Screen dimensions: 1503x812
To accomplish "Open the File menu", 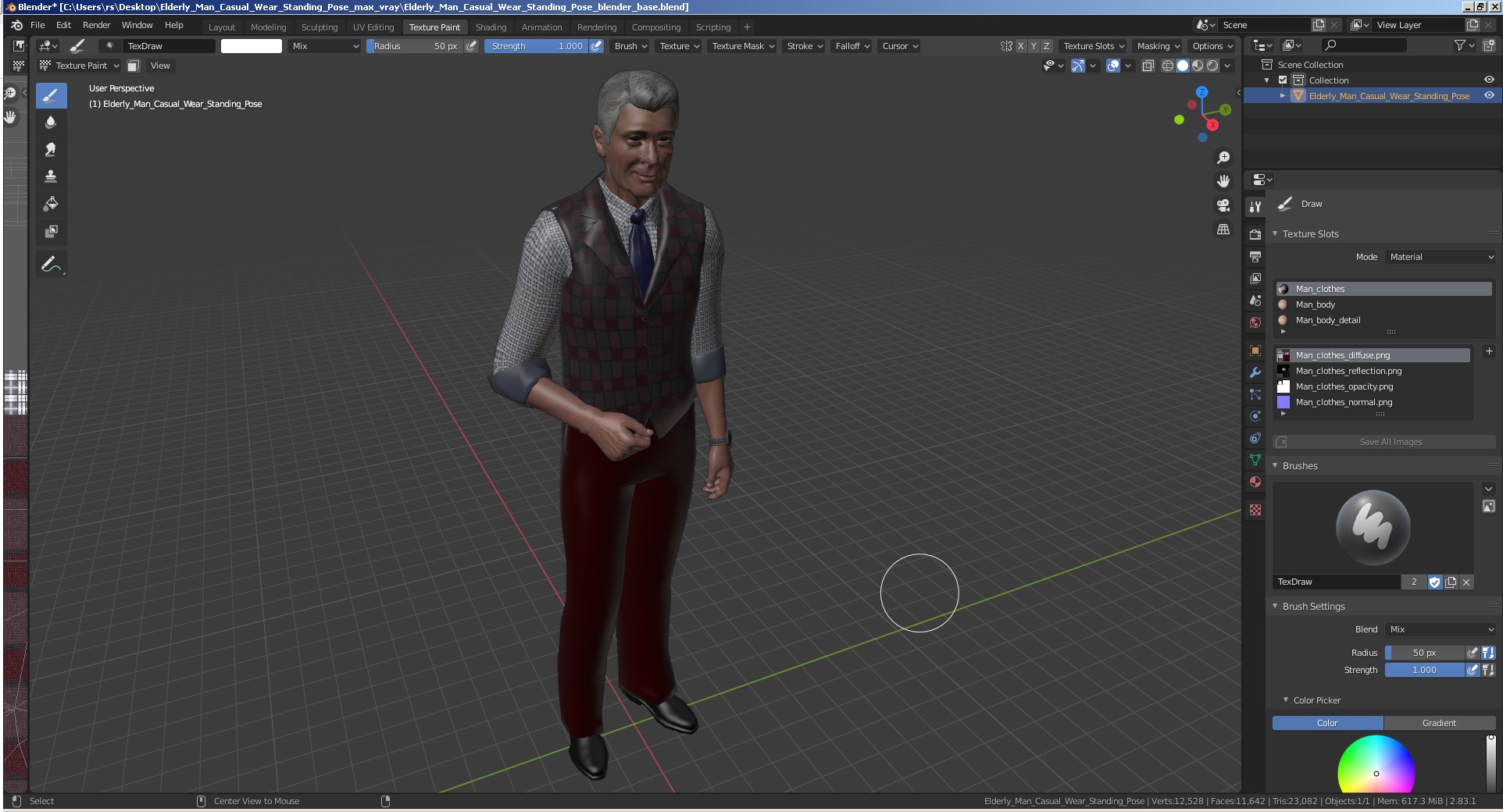I will (x=37, y=25).
